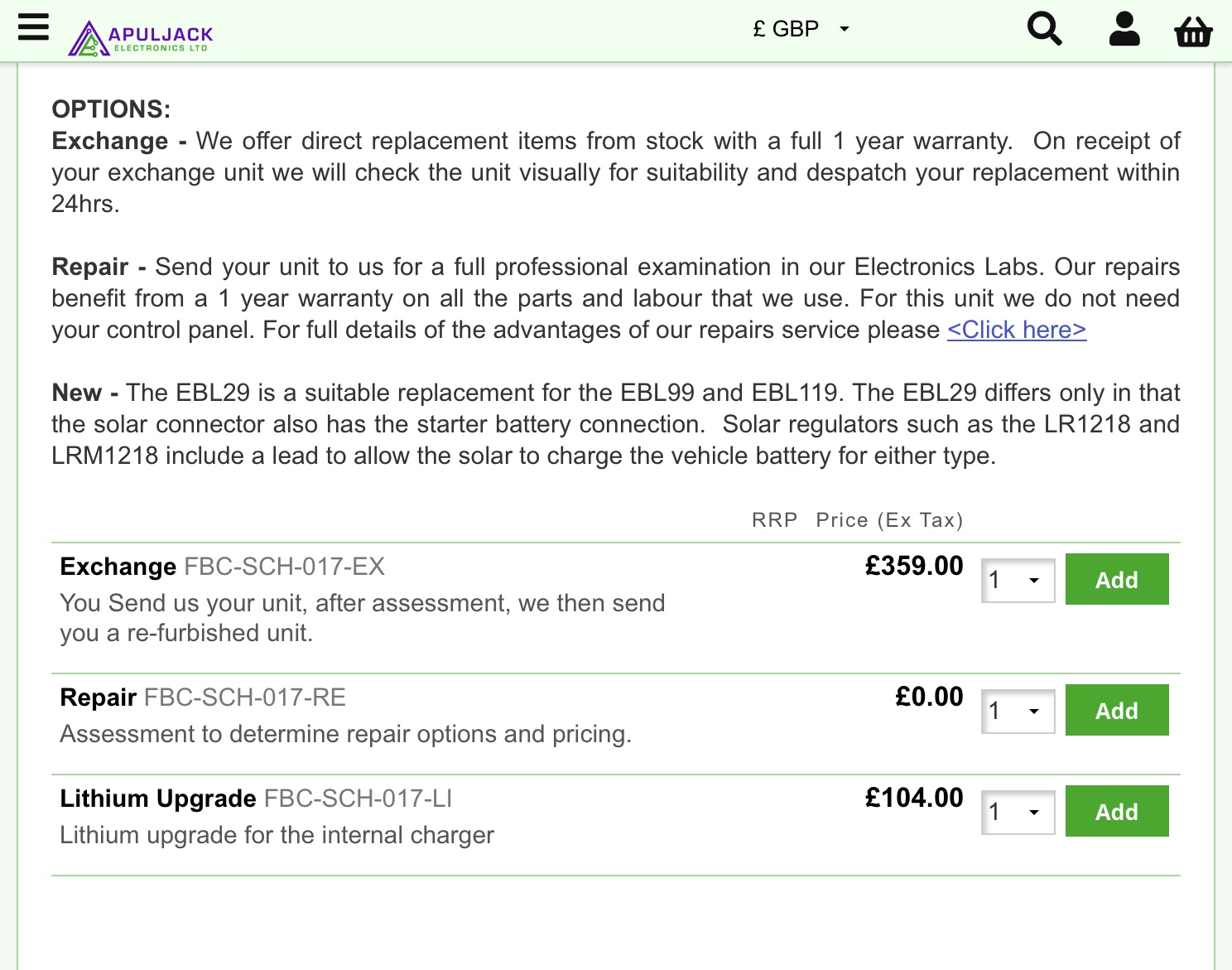Click the Repair FBC-SCH-017-RE product title
Screen dimensions: 1232x970
click(x=203, y=697)
